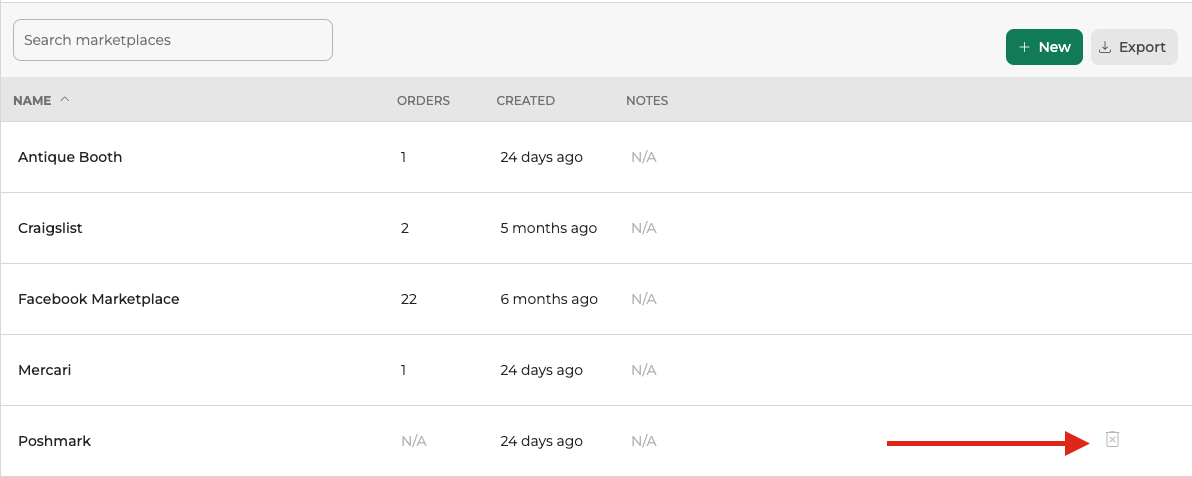Click the download icon in Export button
1192x477 pixels.
tap(1105, 47)
